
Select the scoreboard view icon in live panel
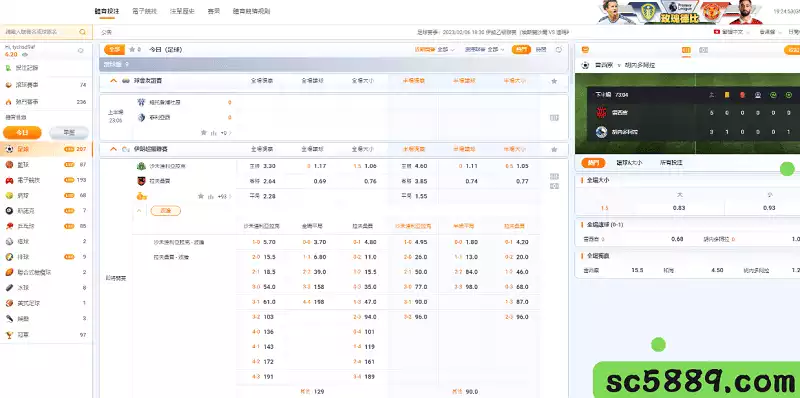pyautogui.click(x=686, y=50)
